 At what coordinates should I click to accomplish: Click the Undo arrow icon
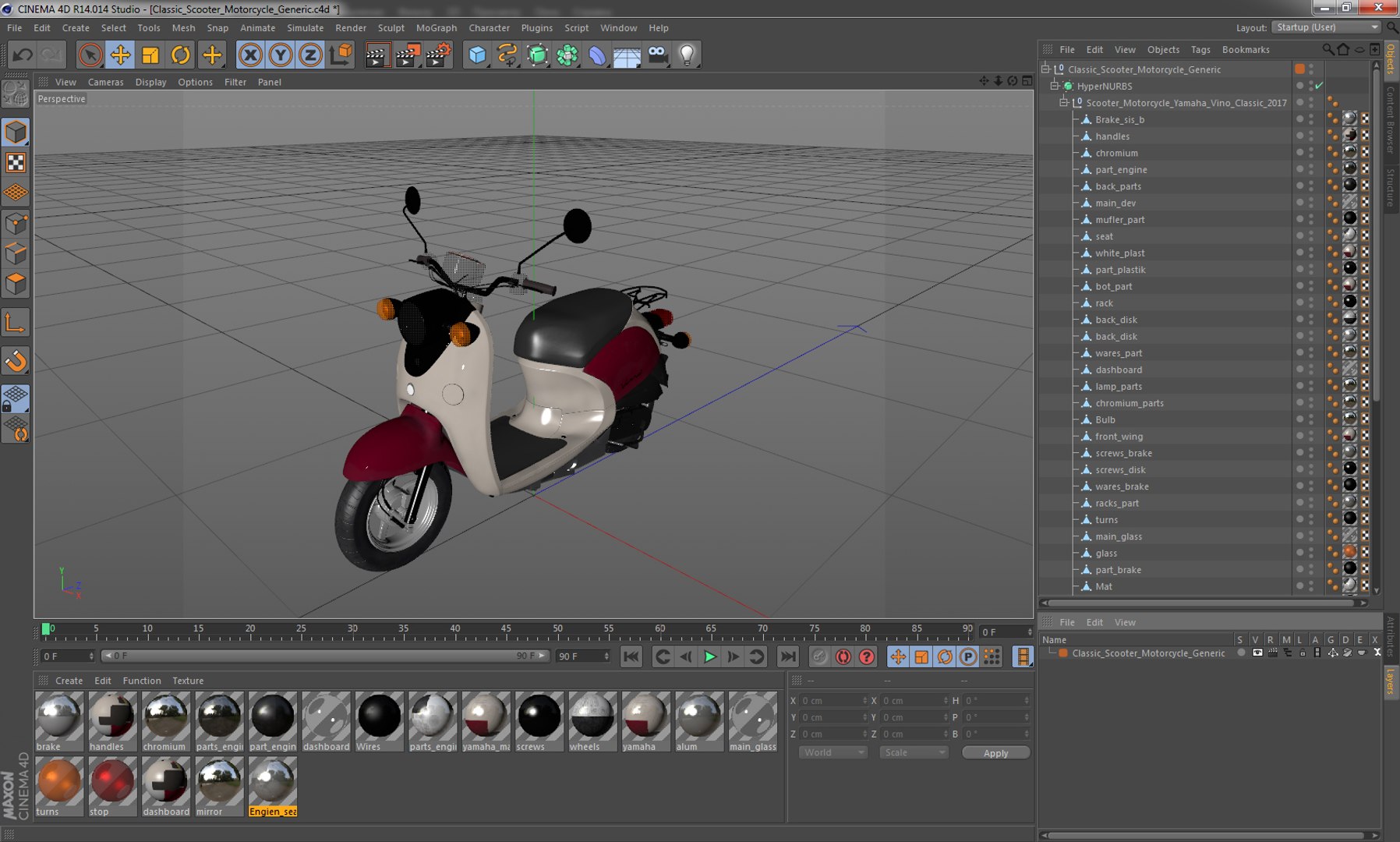(x=23, y=55)
